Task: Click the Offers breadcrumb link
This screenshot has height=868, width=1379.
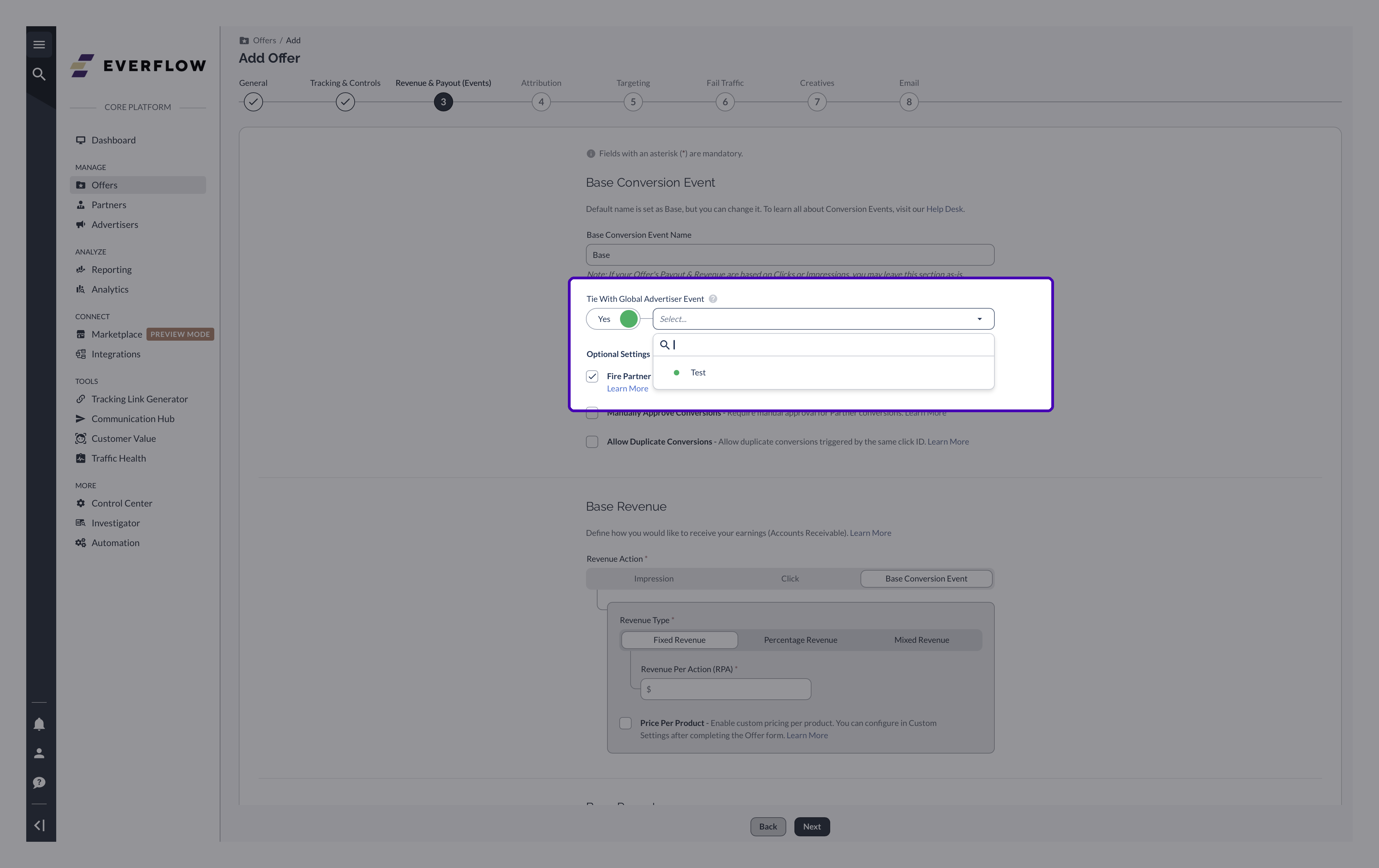Action: point(264,40)
